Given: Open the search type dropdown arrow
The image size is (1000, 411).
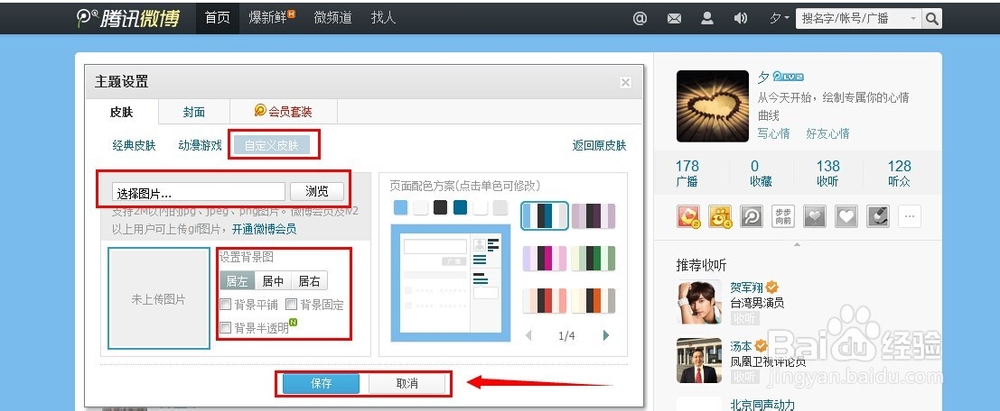Looking at the screenshot, I should [x=913, y=19].
